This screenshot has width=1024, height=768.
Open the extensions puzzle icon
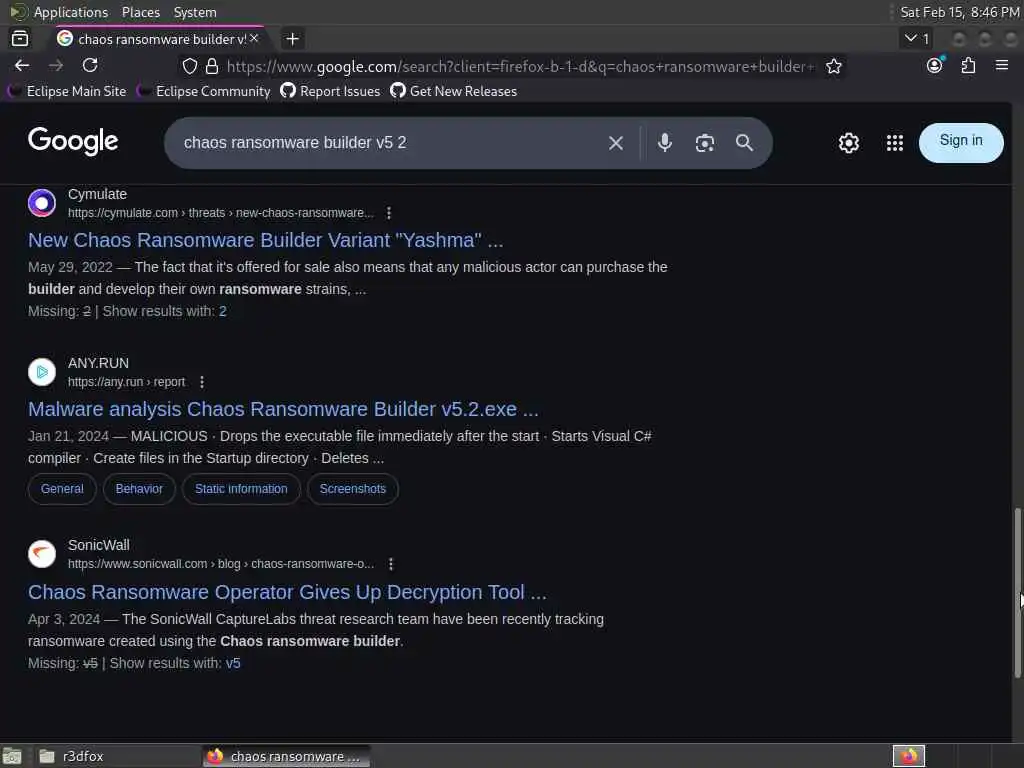coord(968,65)
